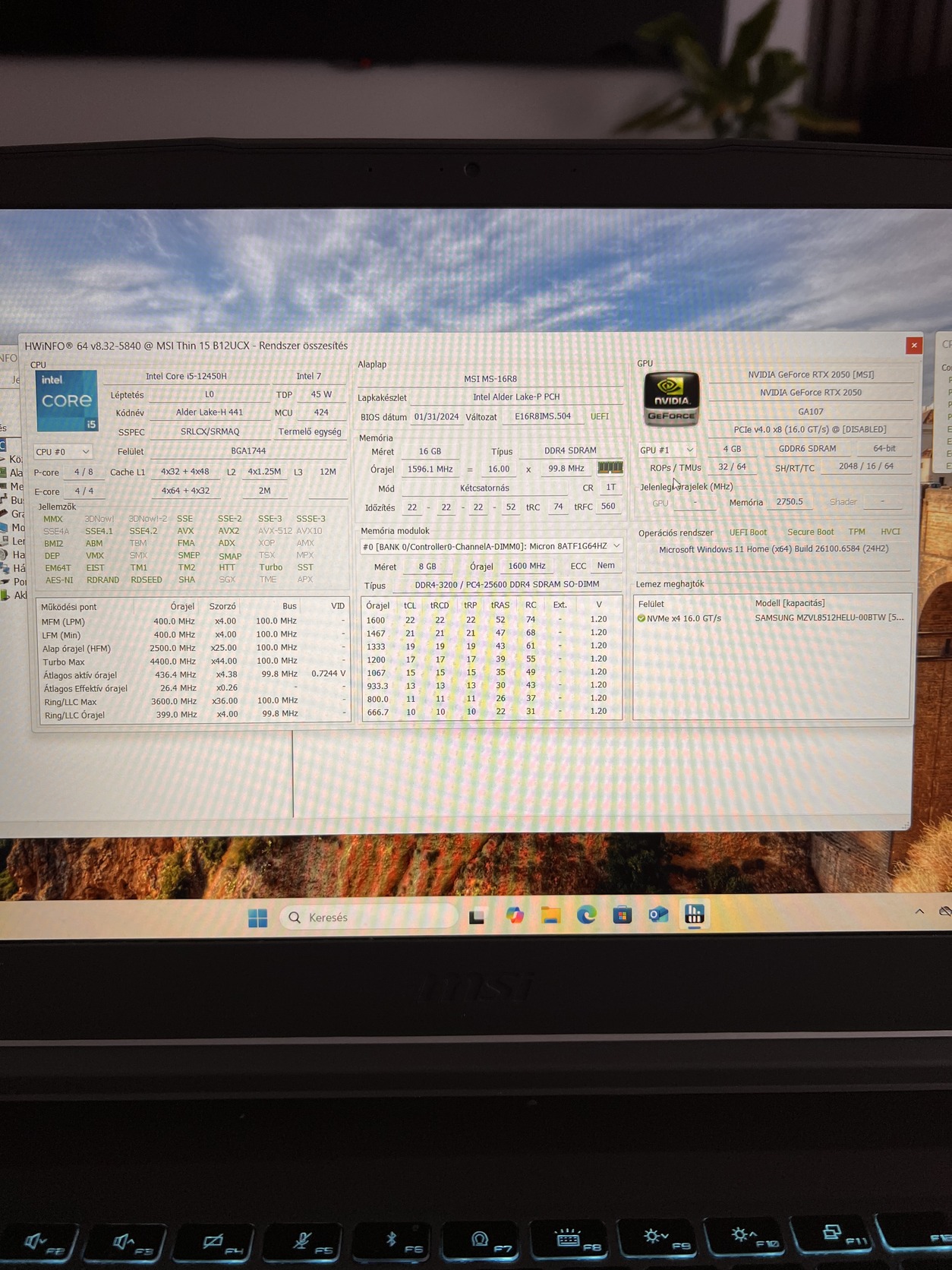The height and width of the screenshot is (1270, 952).
Task: Click the Turbo feature flag
Action: click(271, 567)
